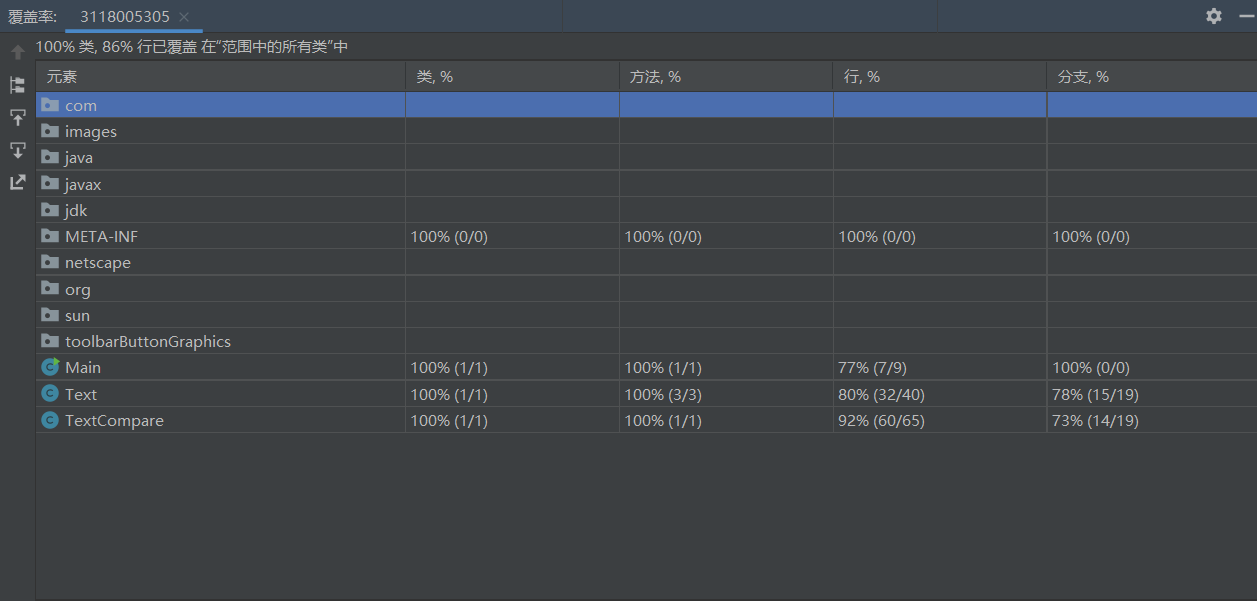Select the 3118005305 coverage tab
The image size is (1257, 601).
coord(124,17)
